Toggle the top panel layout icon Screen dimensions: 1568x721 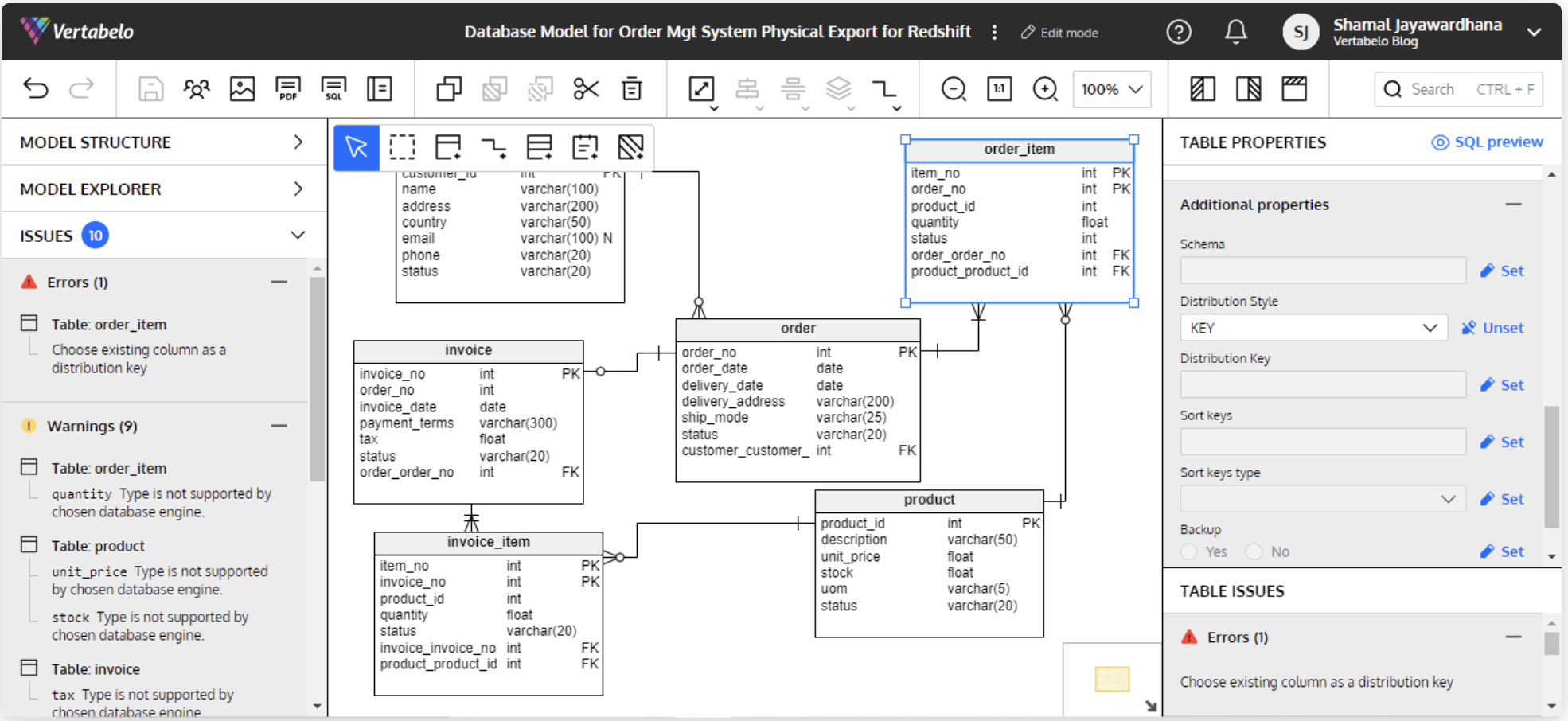point(1294,88)
